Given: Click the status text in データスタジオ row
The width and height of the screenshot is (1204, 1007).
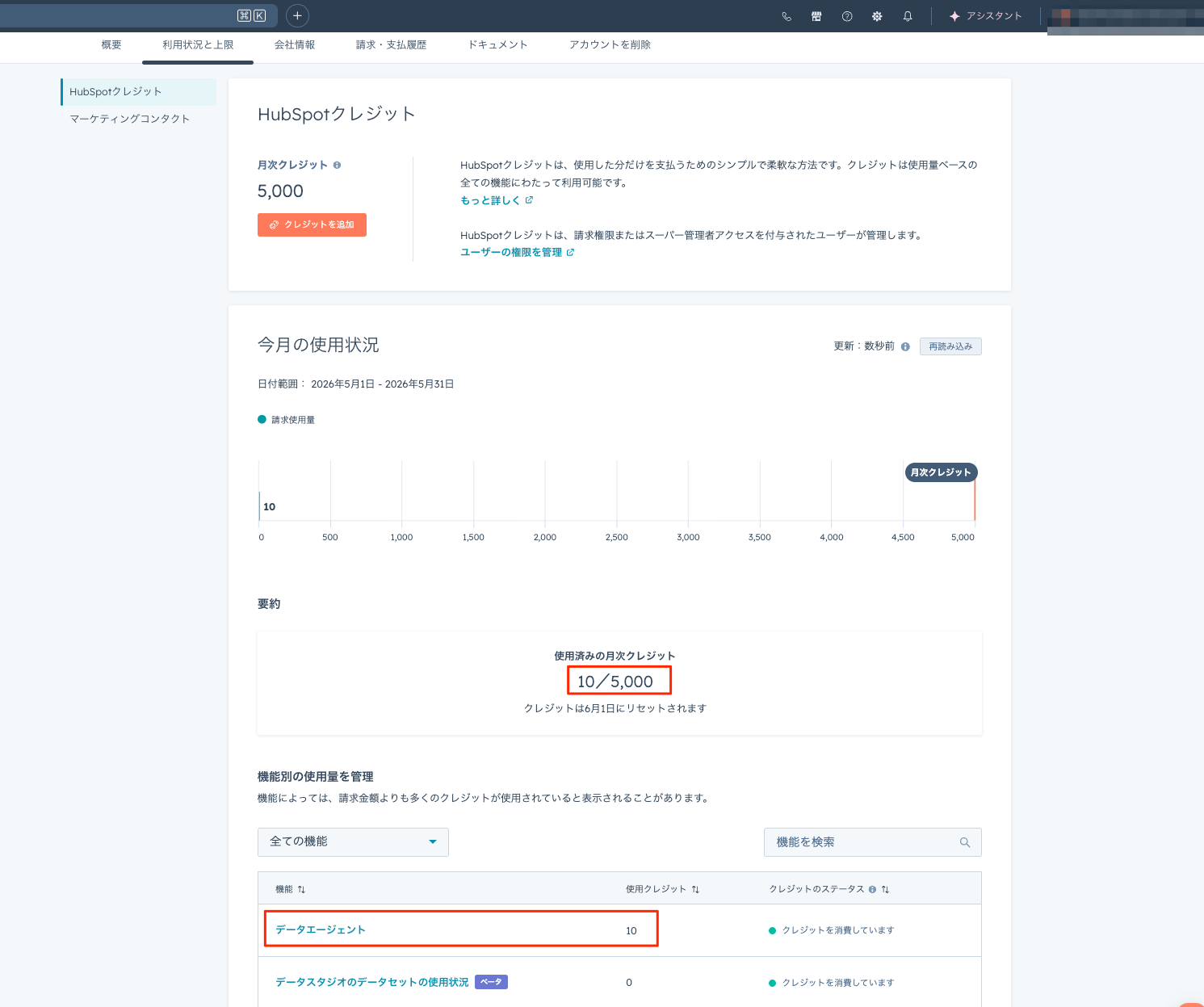Looking at the screenshot, I should pos(832,983).
